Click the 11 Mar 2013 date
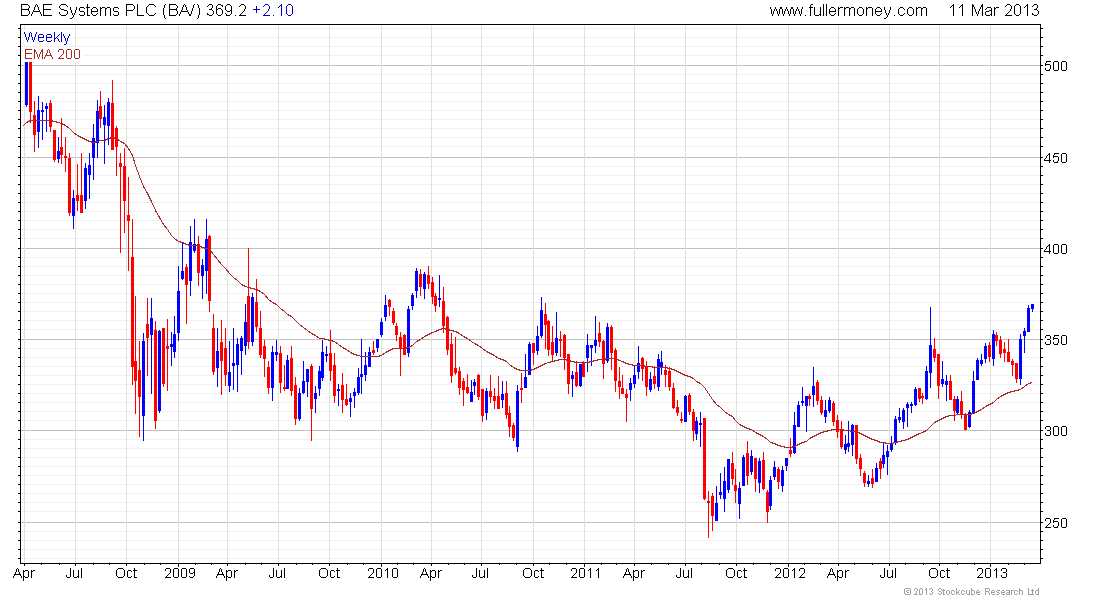The height and width of the screenshot is (600, 1100). [x=994, y=11]
